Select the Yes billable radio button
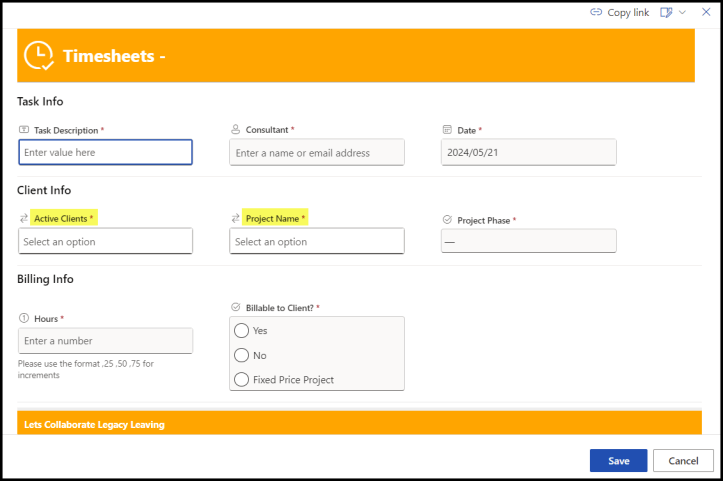The height and width of the screenshot is (481, 723). pos(241,331)
